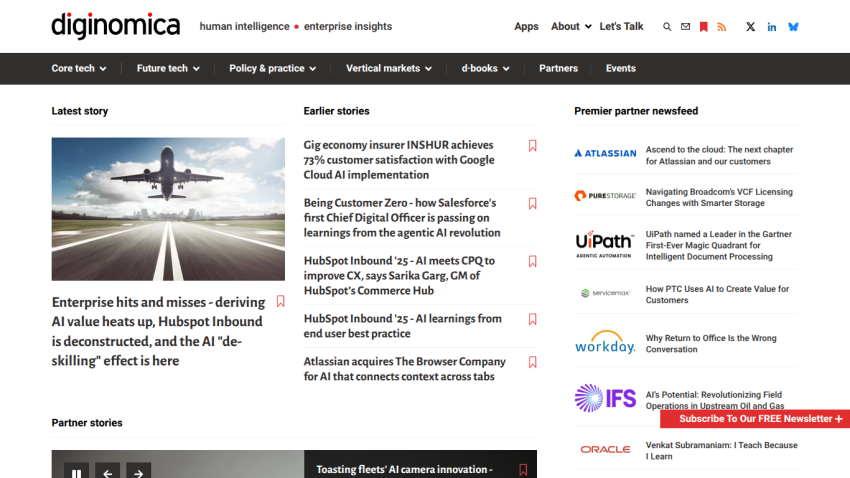The height and width of the screenshot is (478, 850).
Task: Visit the Bluesky butterfly icon
Action: click(x=793, y=27)
